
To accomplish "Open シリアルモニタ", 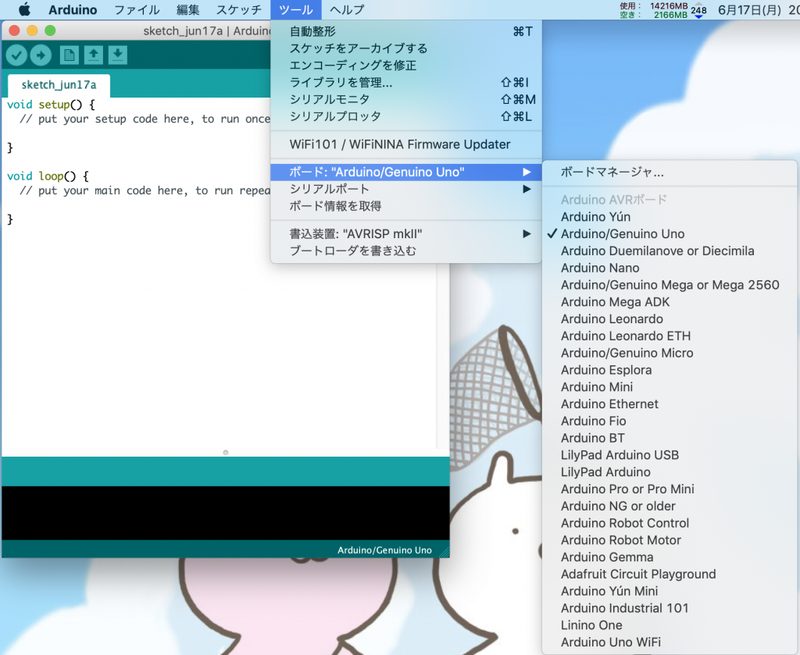I will coord(406,99).
